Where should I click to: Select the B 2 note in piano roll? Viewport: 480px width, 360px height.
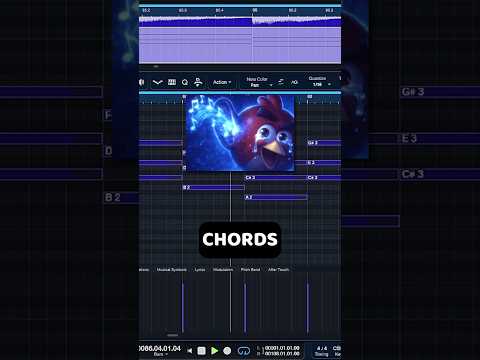(213, 188)
